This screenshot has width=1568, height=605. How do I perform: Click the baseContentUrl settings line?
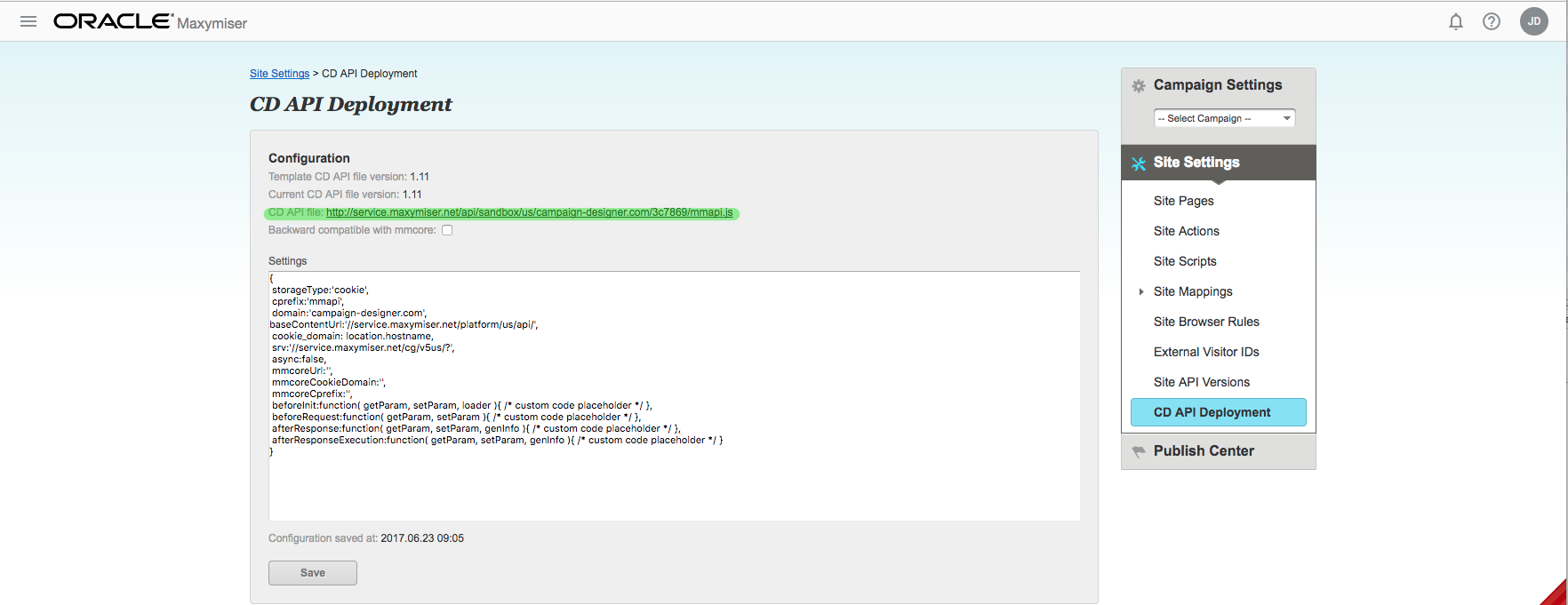pos(404,324)
